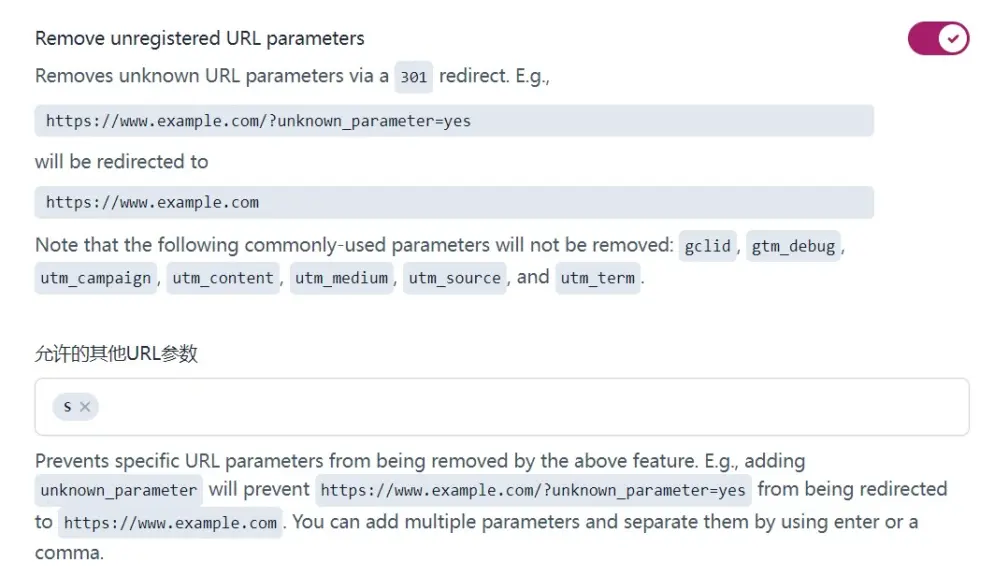The width and height of the screenshot is (994, 576).
Task: Click the 允许的其他URL参数 section label
Action: [118, 353]
